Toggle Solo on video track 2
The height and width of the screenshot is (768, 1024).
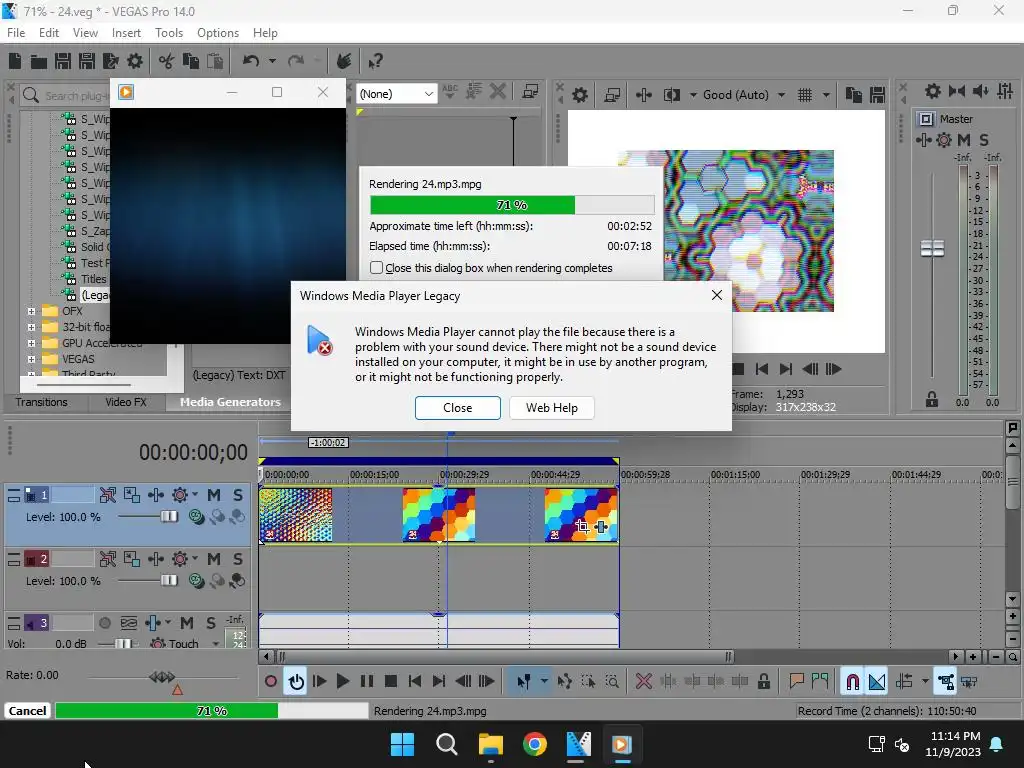(x=238, y=559)
